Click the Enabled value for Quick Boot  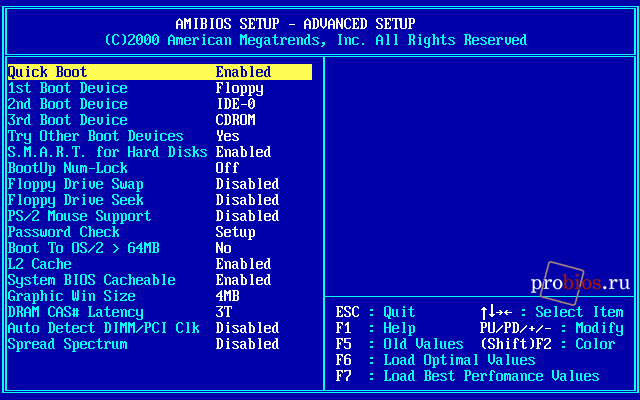[243, 72]
